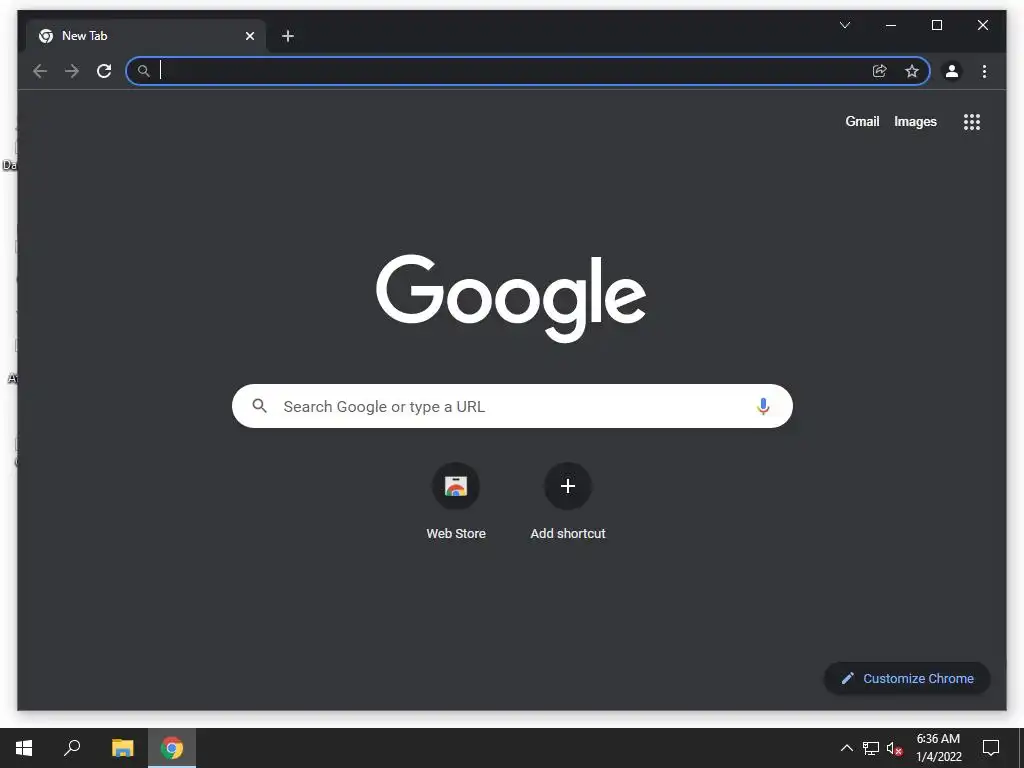The width and height of the screenshot is (1024, 768).
Task: Open a new tab with the plus button
Action: [288, 36]
